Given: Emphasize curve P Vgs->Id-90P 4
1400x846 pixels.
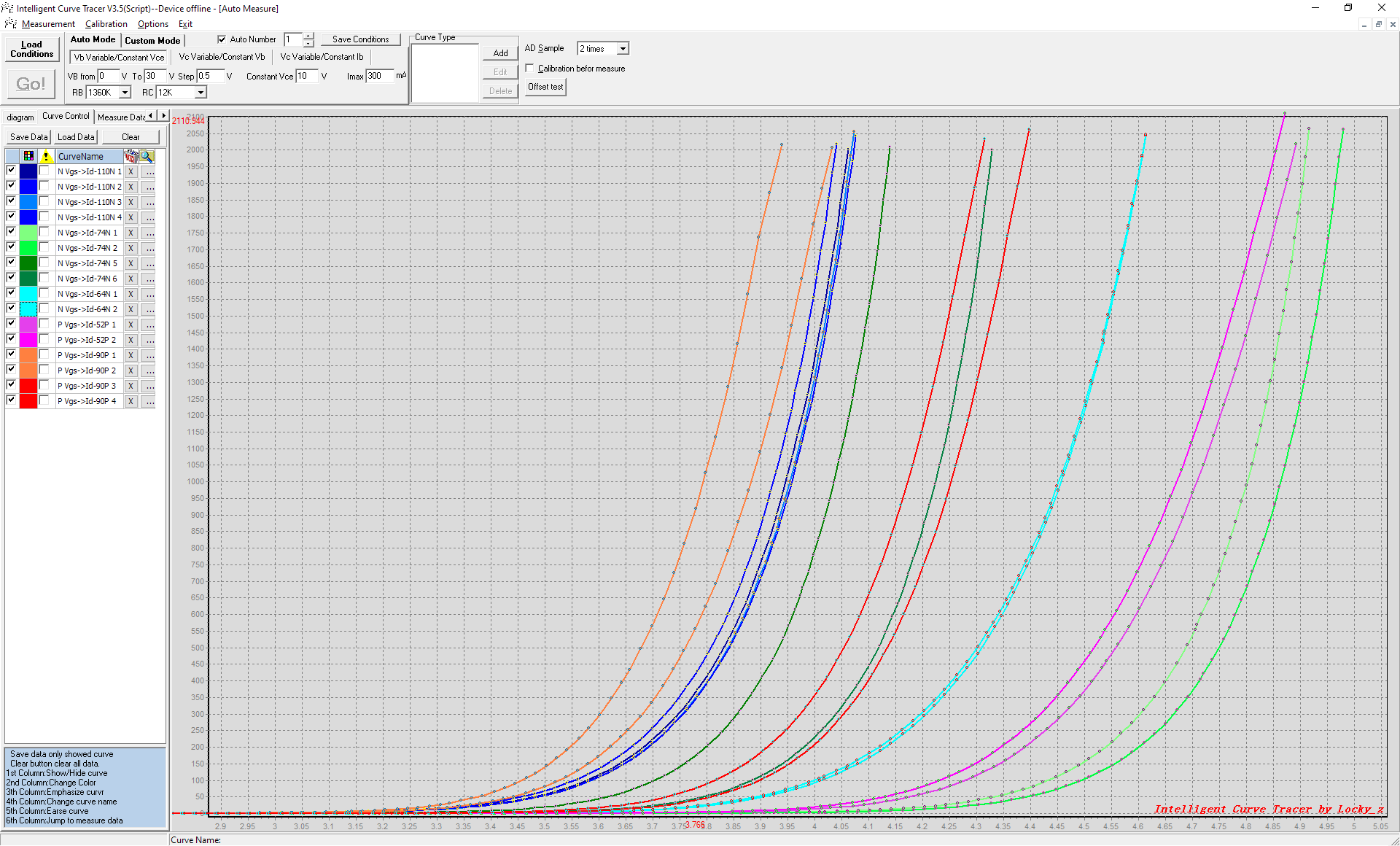Looking at the screenshot, I should (44, 401).
